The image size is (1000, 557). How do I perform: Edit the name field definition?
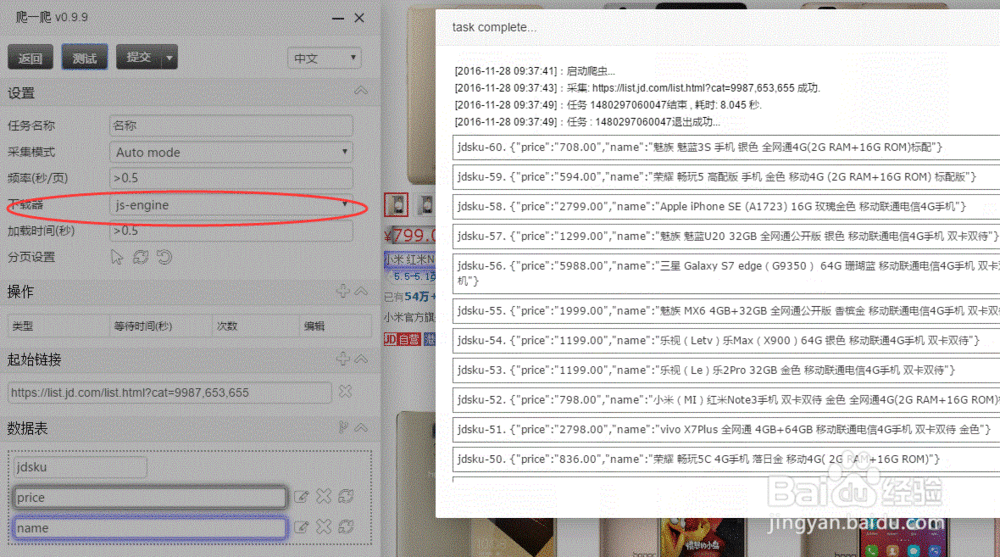301,527
